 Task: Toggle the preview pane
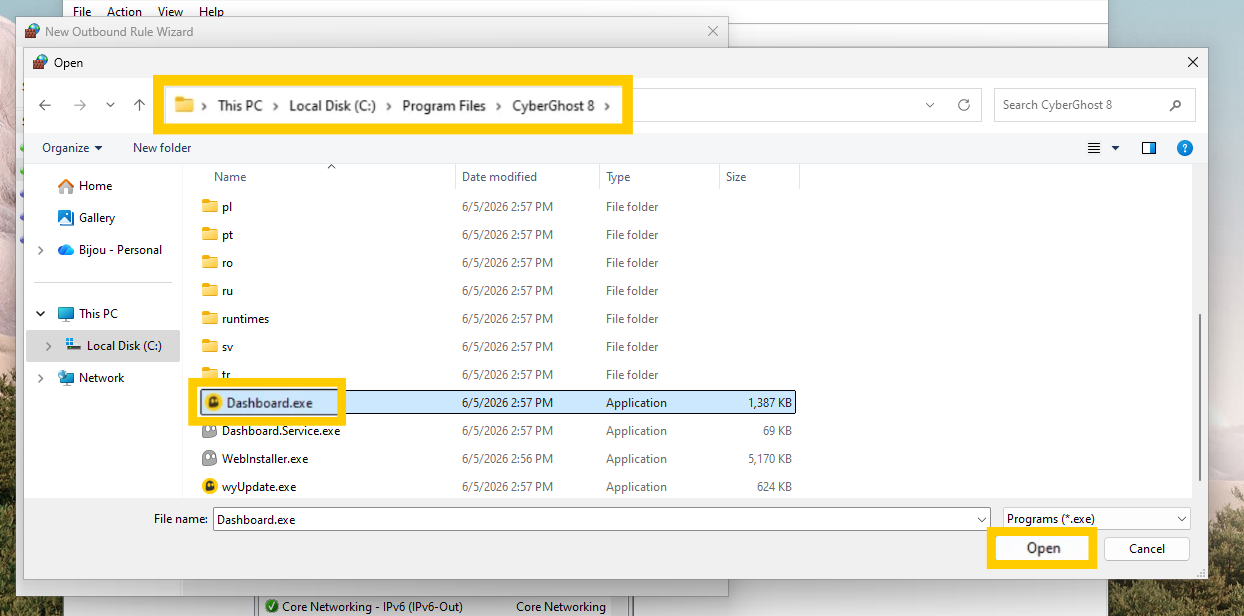tap(1149, 148)
